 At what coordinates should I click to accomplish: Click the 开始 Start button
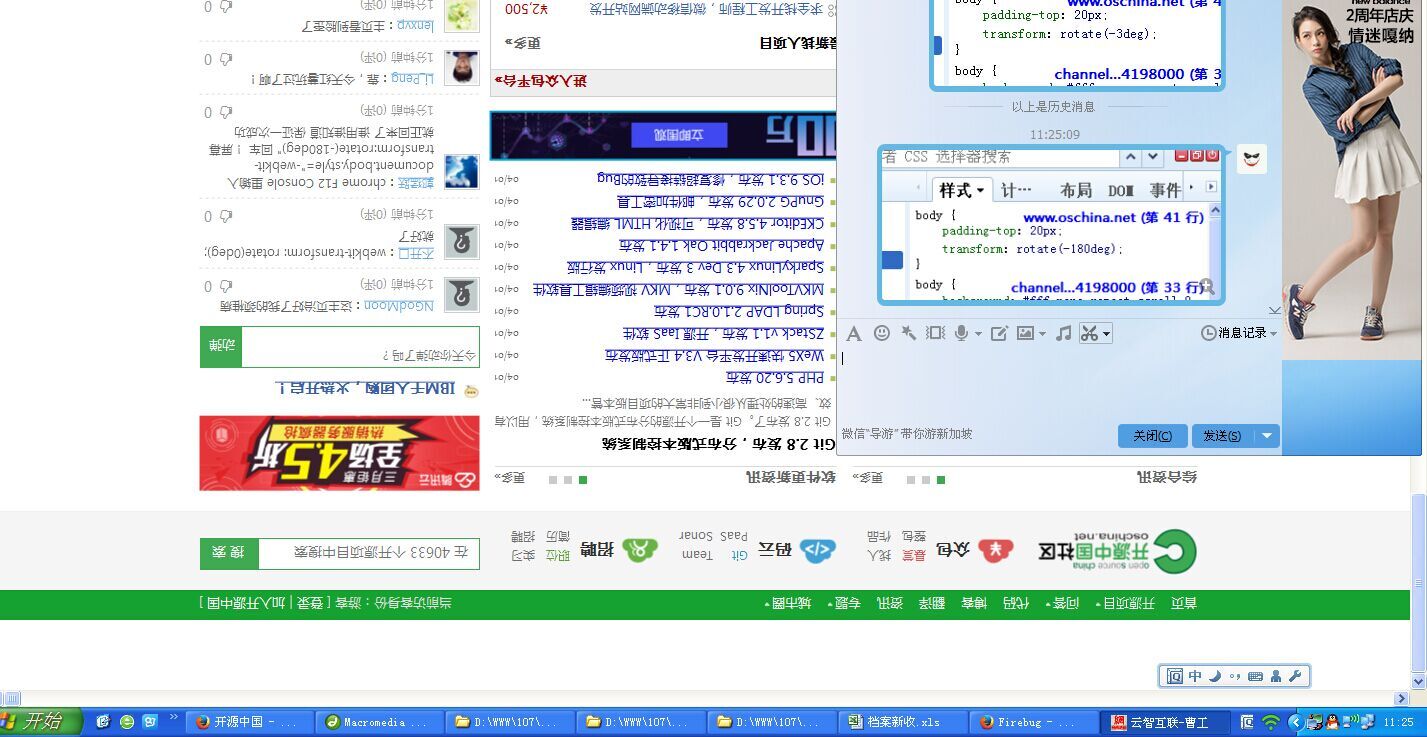click(40, 721)
